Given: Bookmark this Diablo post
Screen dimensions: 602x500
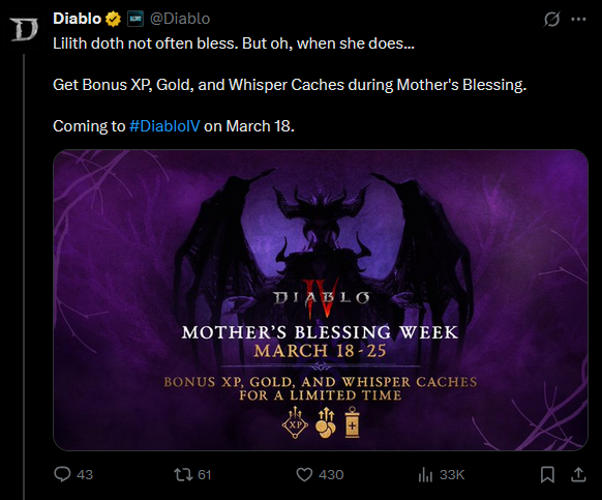Looking at the screenshot, I should (547, 474).
